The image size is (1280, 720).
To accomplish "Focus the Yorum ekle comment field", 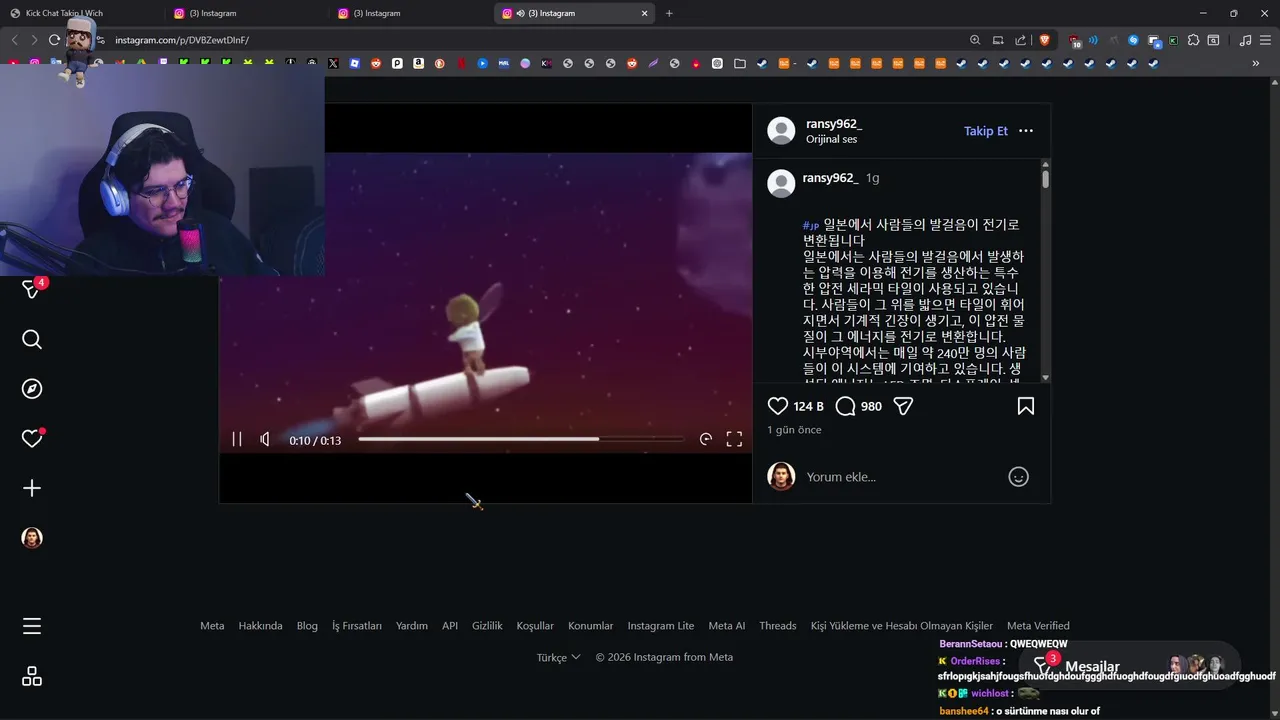I will [900, 477].
